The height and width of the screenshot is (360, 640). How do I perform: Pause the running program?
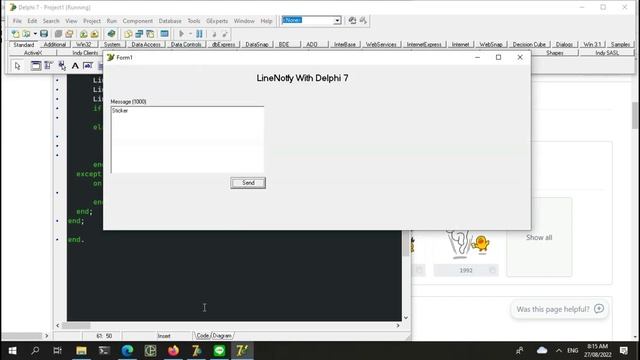click(199, 34)
